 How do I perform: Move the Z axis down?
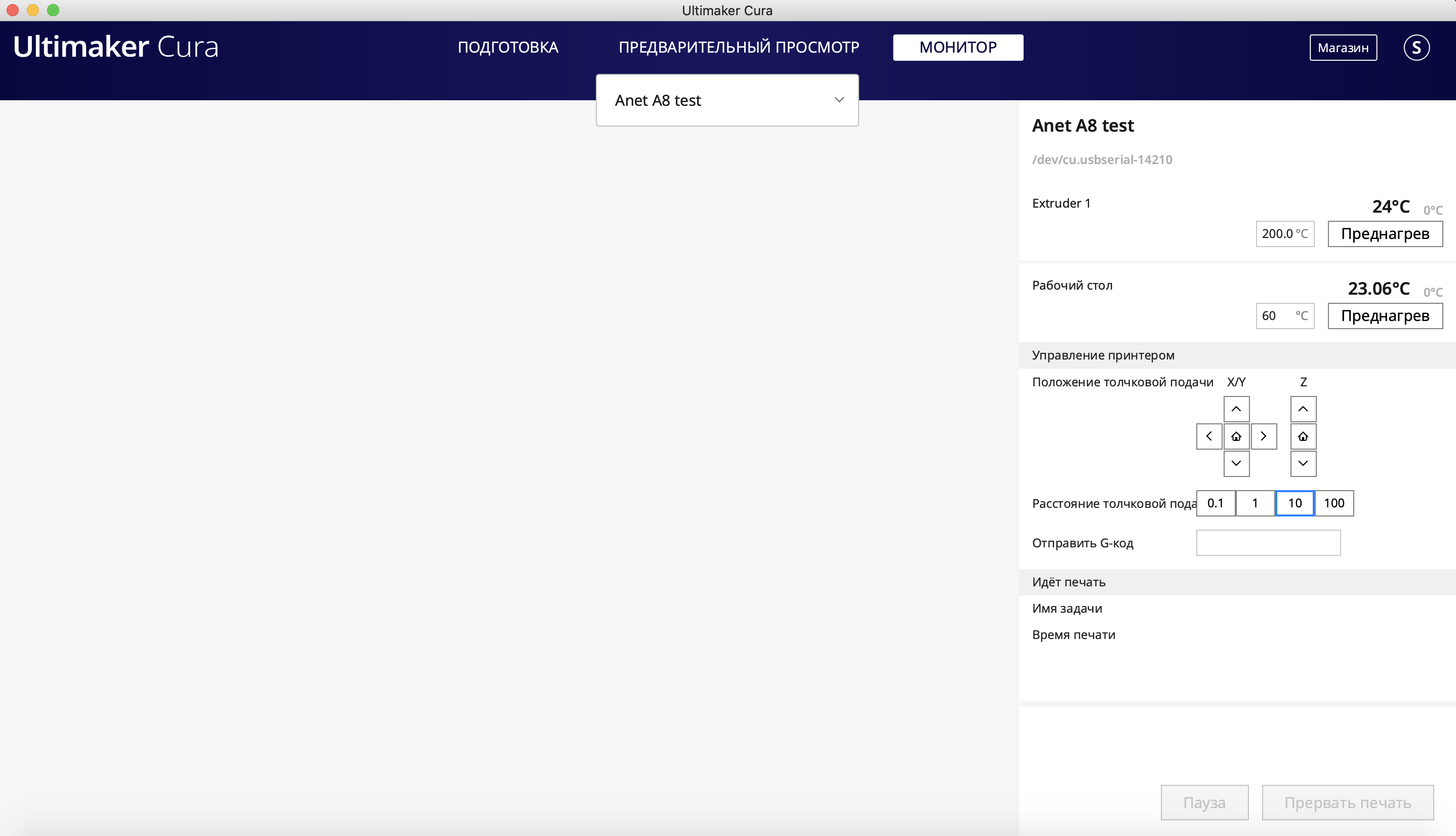1303,464
